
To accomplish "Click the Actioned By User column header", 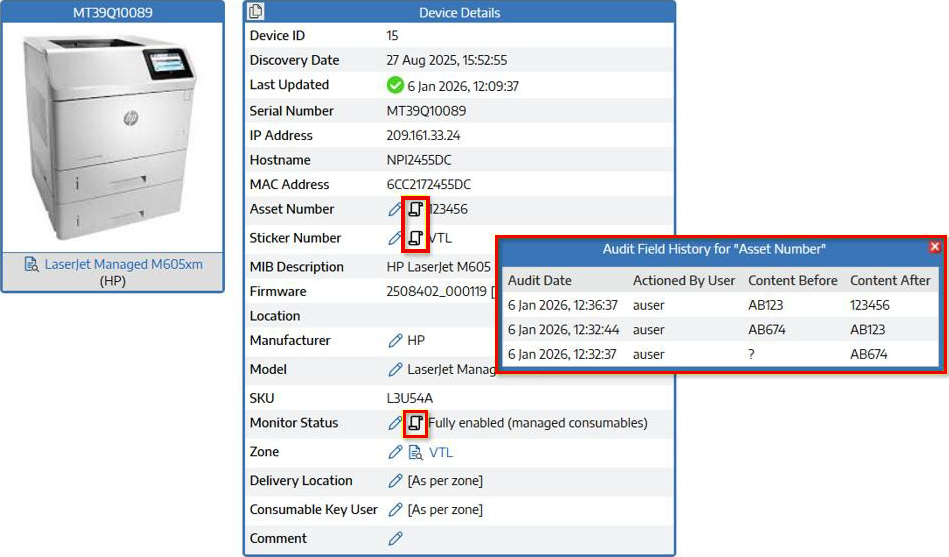I will tap(684, 280).
